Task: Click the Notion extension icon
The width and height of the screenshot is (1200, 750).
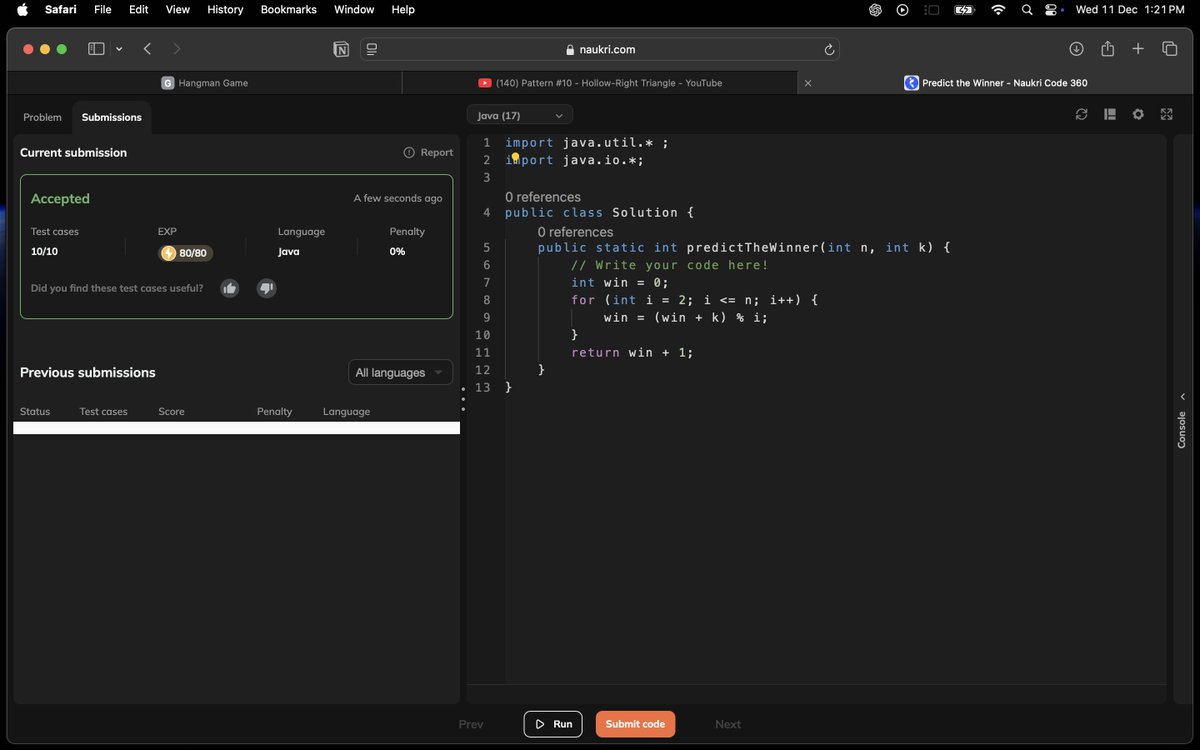Action: click(x=341, y=49)
